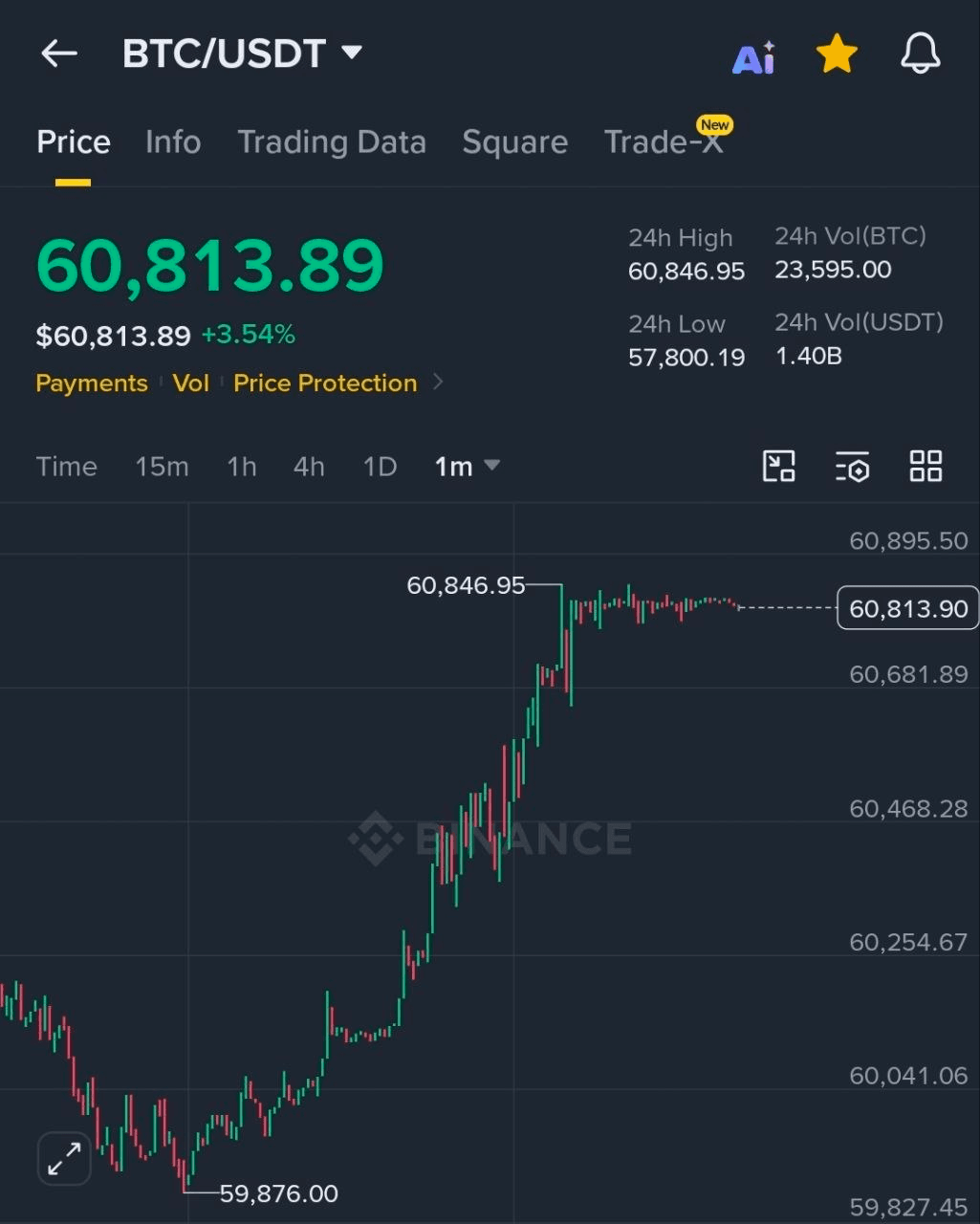Screen dimensions: 980x1224
Task: Tap the back arrow icon
Action: click(x=59, y=54)
